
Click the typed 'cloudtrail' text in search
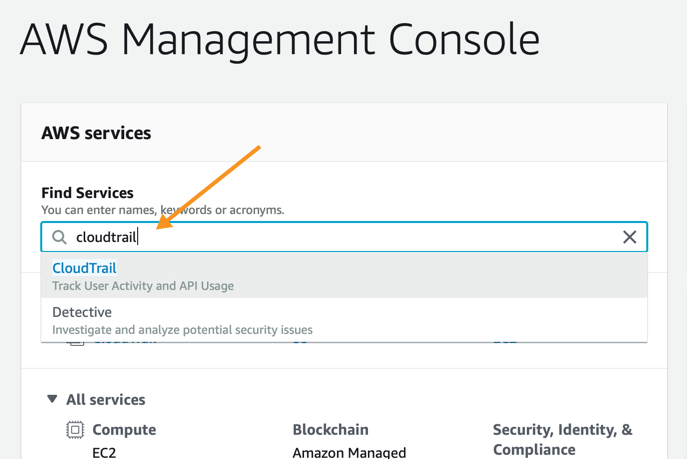point(106,237)
